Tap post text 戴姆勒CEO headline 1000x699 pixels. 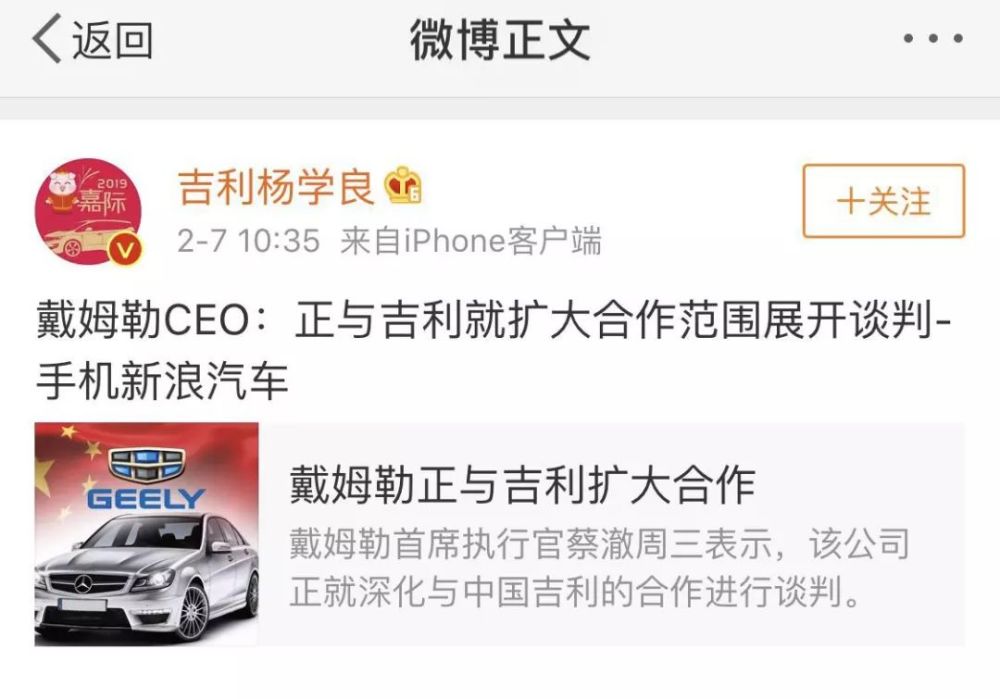[x=494, y=320]
